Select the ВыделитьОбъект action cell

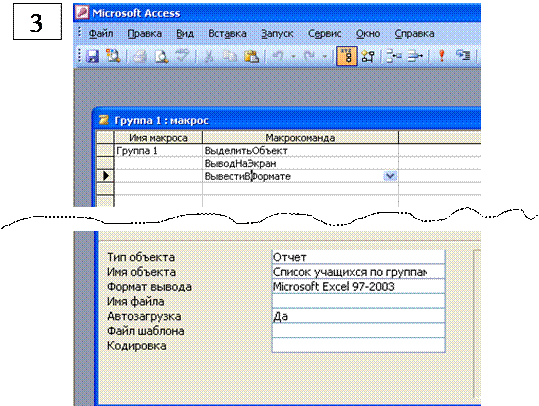[300, 151]
